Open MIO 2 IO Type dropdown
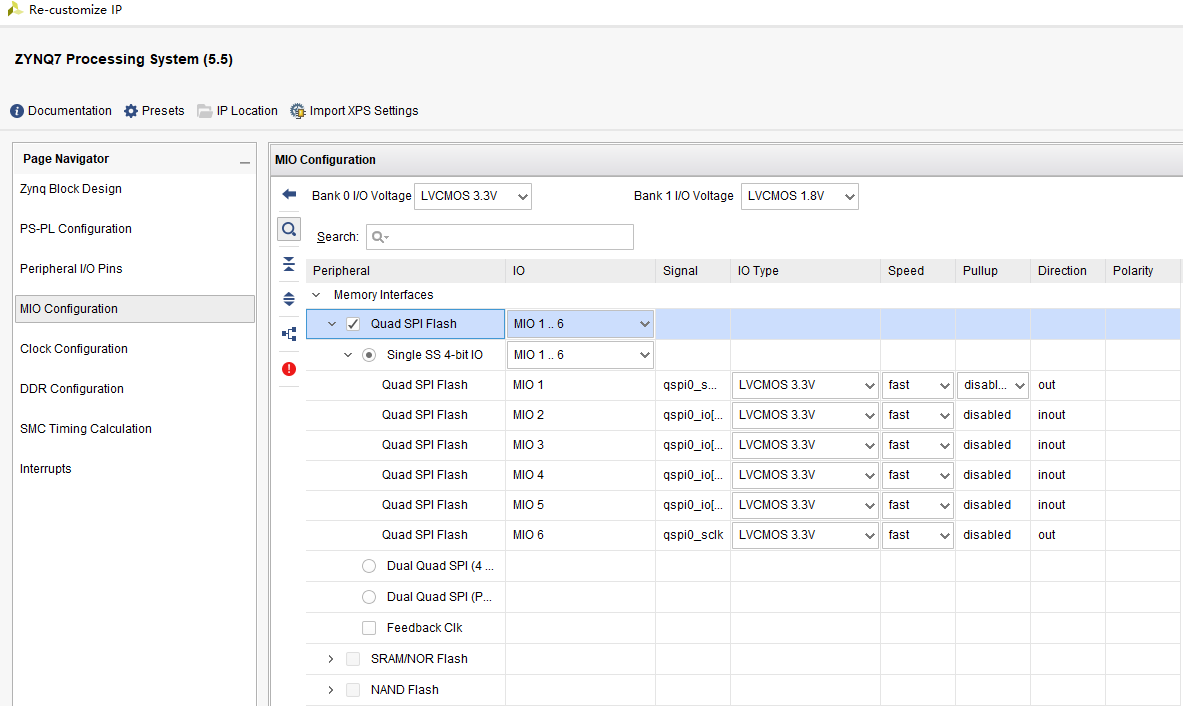 [805, 415]
